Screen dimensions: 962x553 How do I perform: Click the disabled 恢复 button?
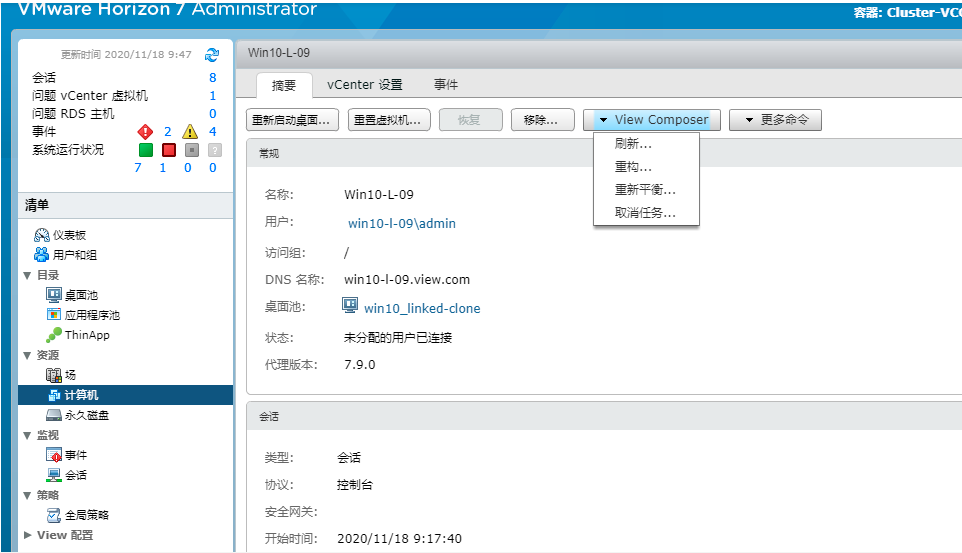point(471,120)
